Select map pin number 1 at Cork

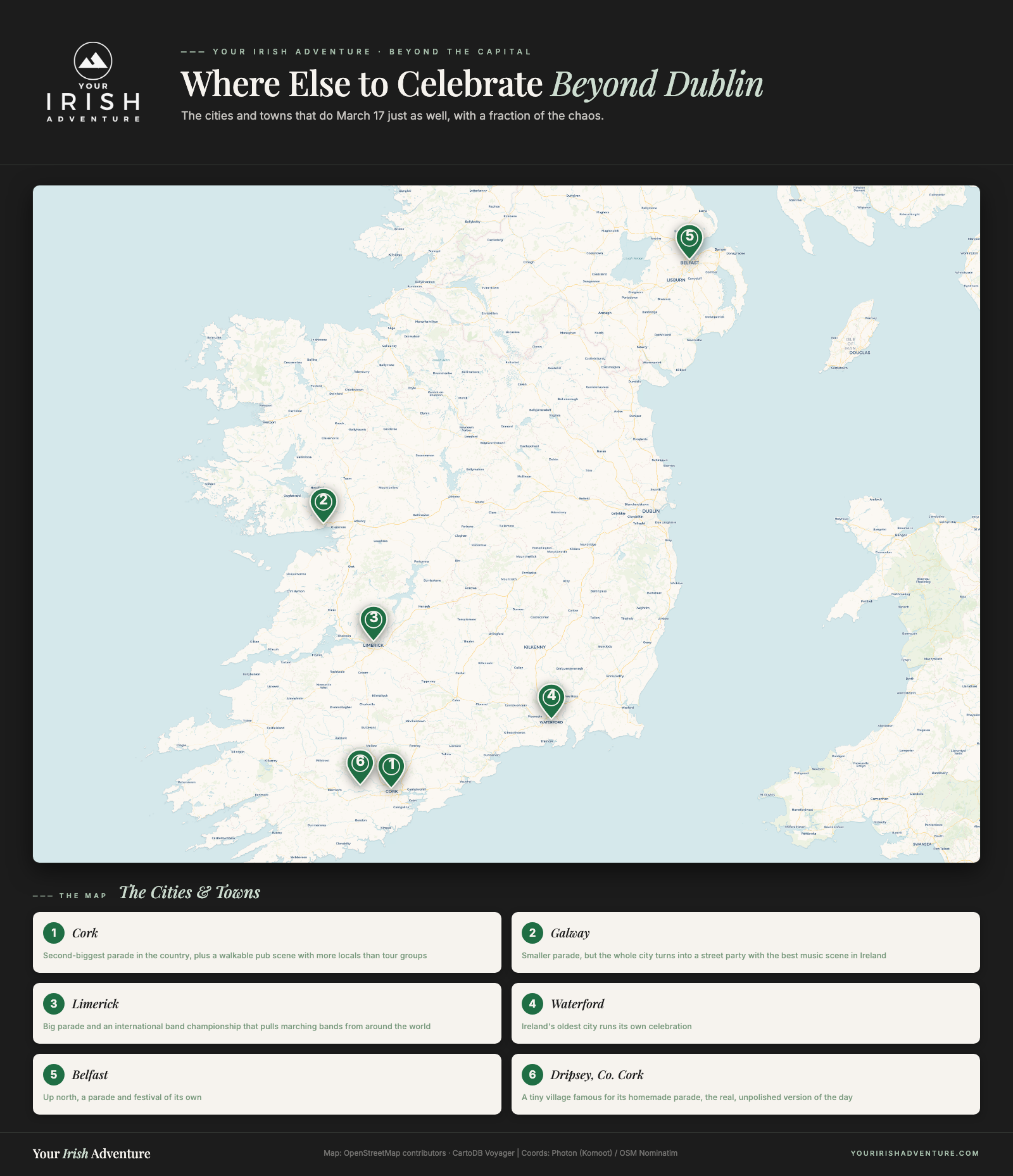pyautogui.click(x=391, y=770)
